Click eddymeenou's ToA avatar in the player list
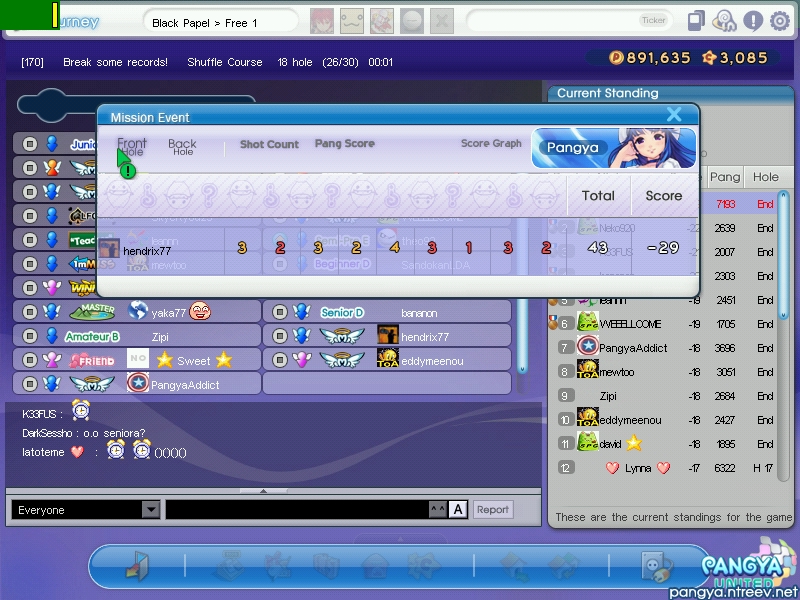Image resolution: width=800 pixels, height=600 pixels. click(x=388, y=358)
